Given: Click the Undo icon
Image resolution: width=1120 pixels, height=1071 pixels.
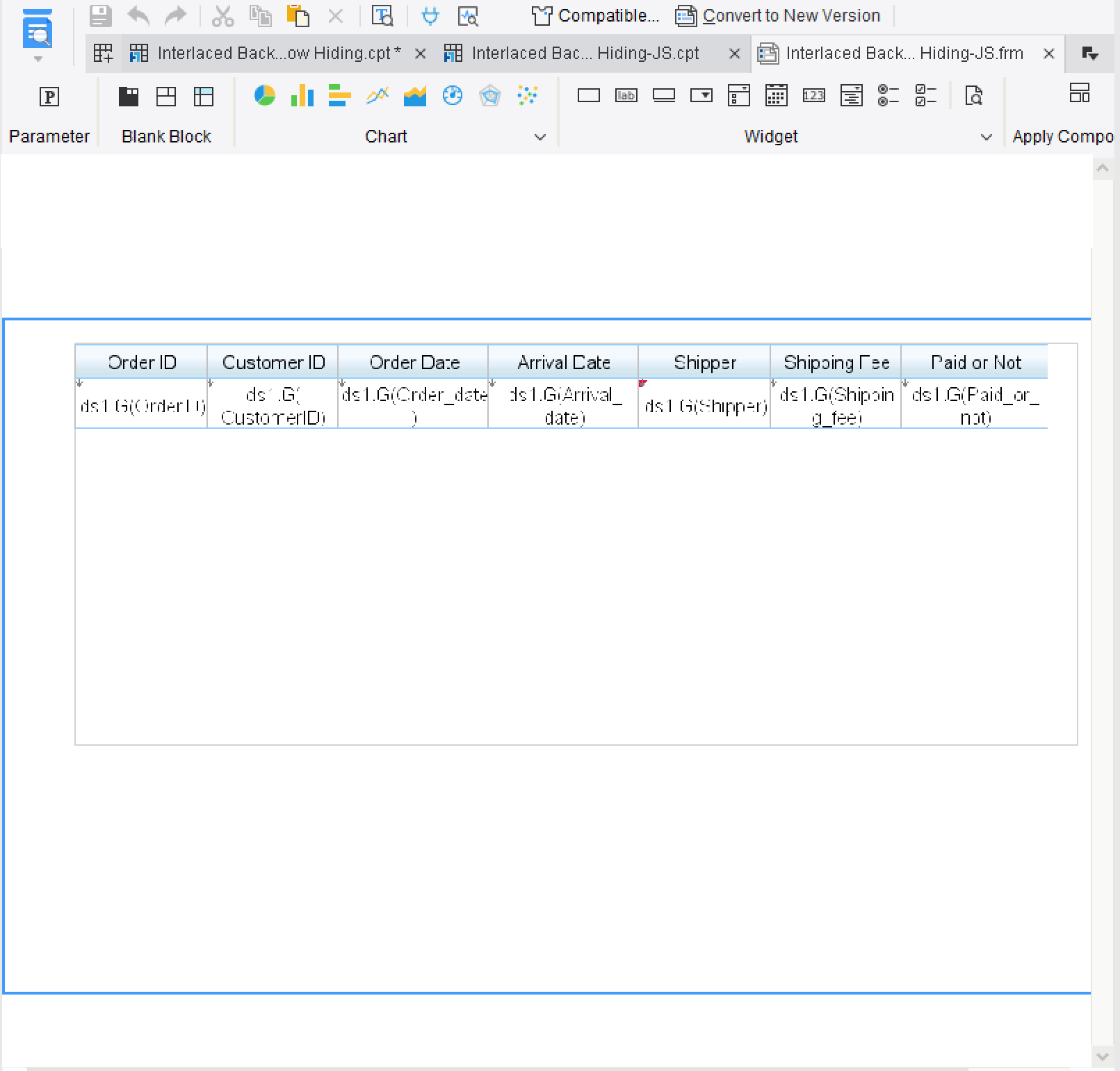Looking at the screenshot, I should 138,16.
